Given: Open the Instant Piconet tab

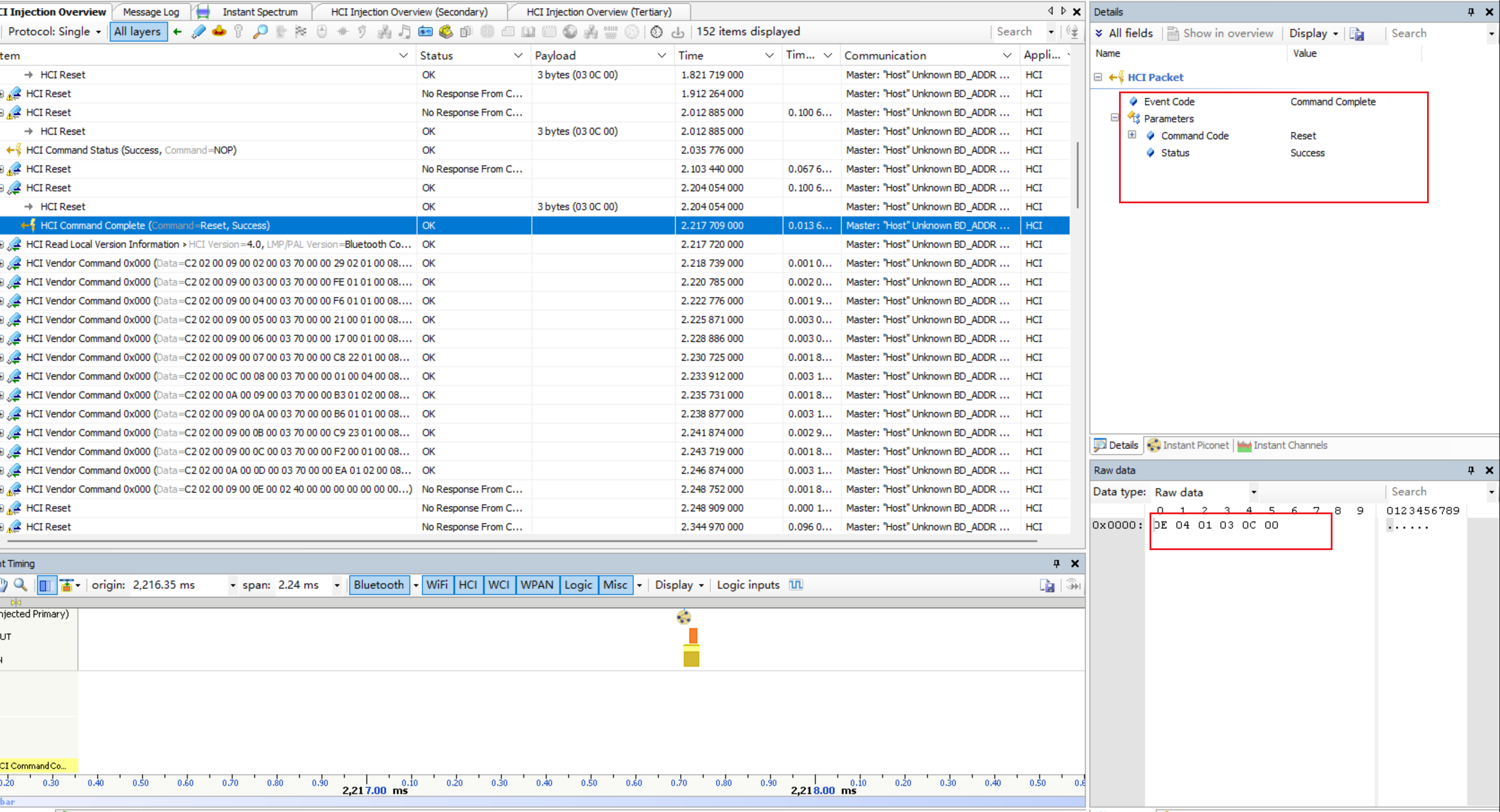Looking at the screenshot, I should point(1189,445).
